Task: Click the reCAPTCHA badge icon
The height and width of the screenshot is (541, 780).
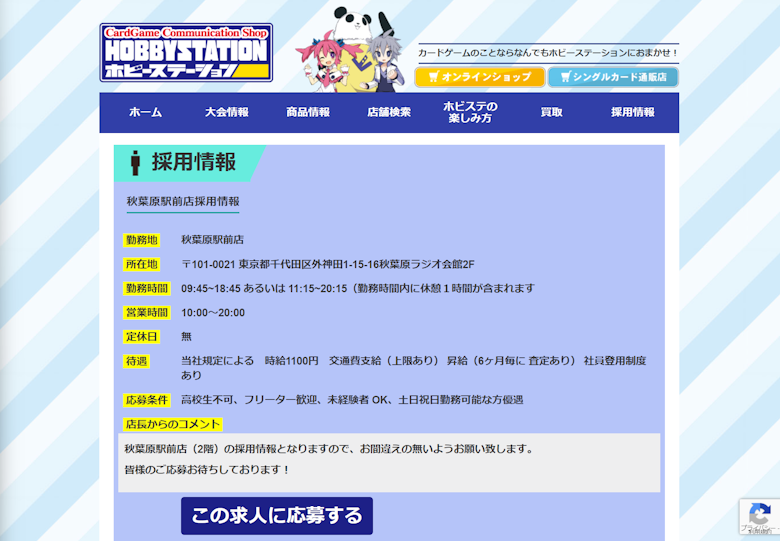Action: click(759, 517)
